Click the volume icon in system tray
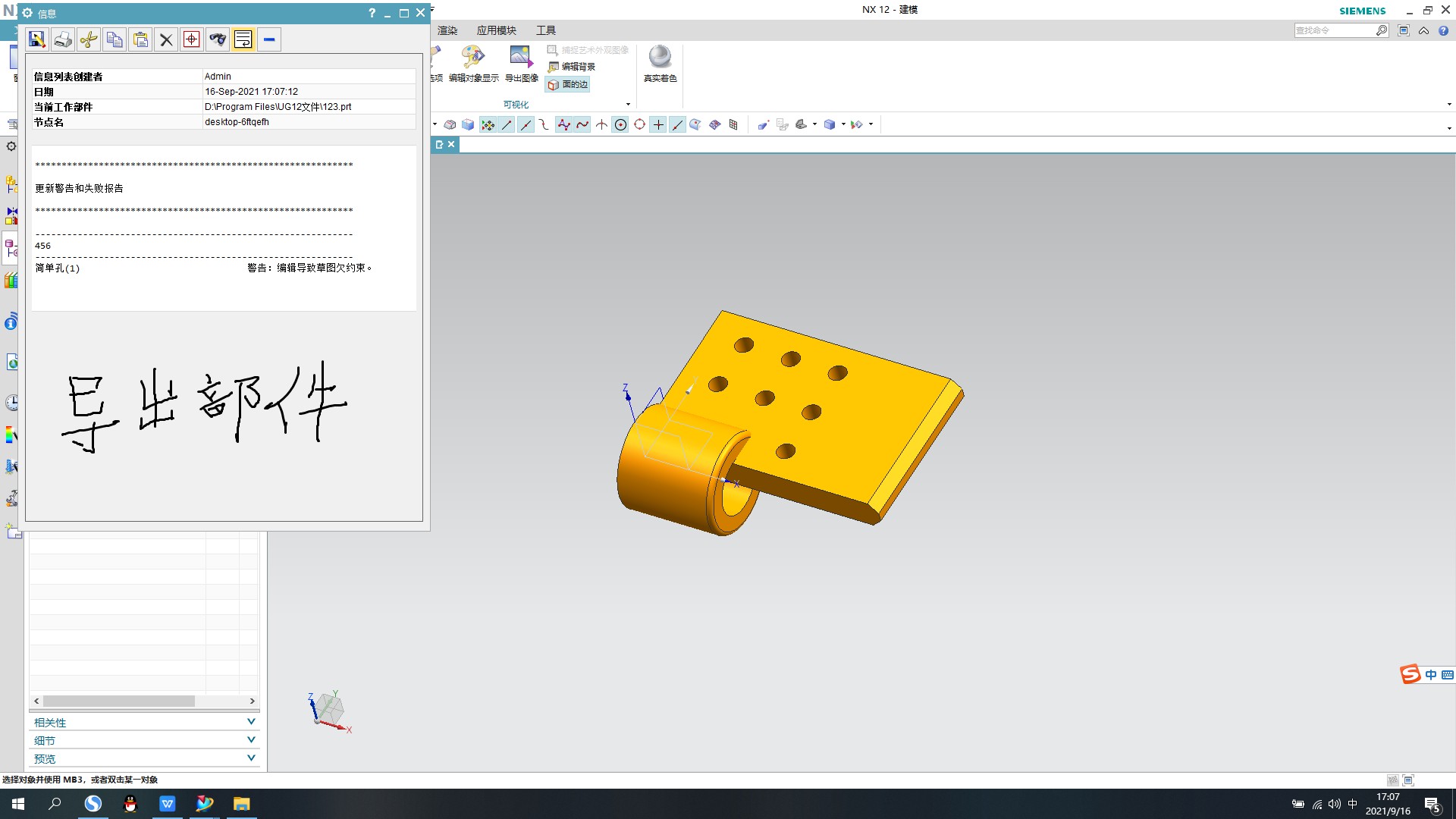The width and height of the screenshot is (1456, 819). pyautogui.click(x=1335, y=804)
